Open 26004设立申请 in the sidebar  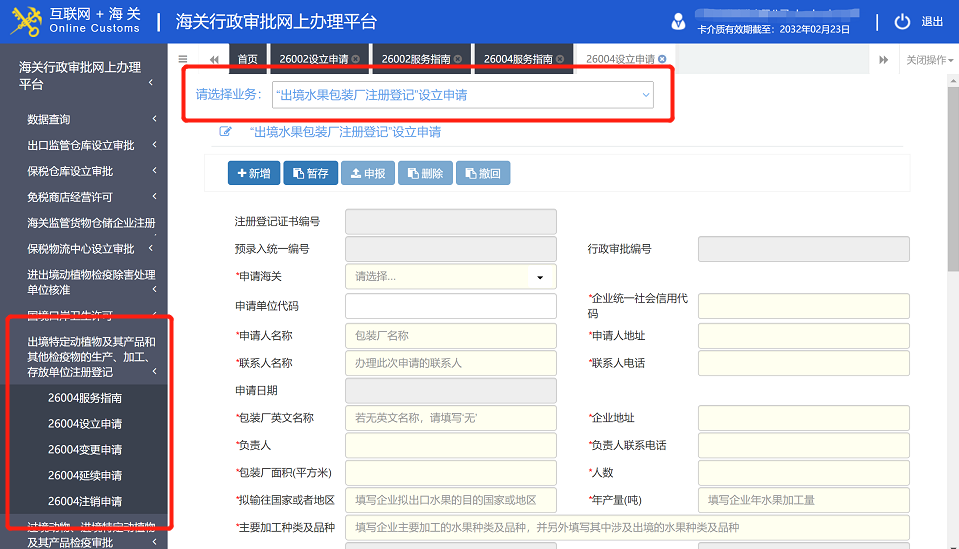84,424
